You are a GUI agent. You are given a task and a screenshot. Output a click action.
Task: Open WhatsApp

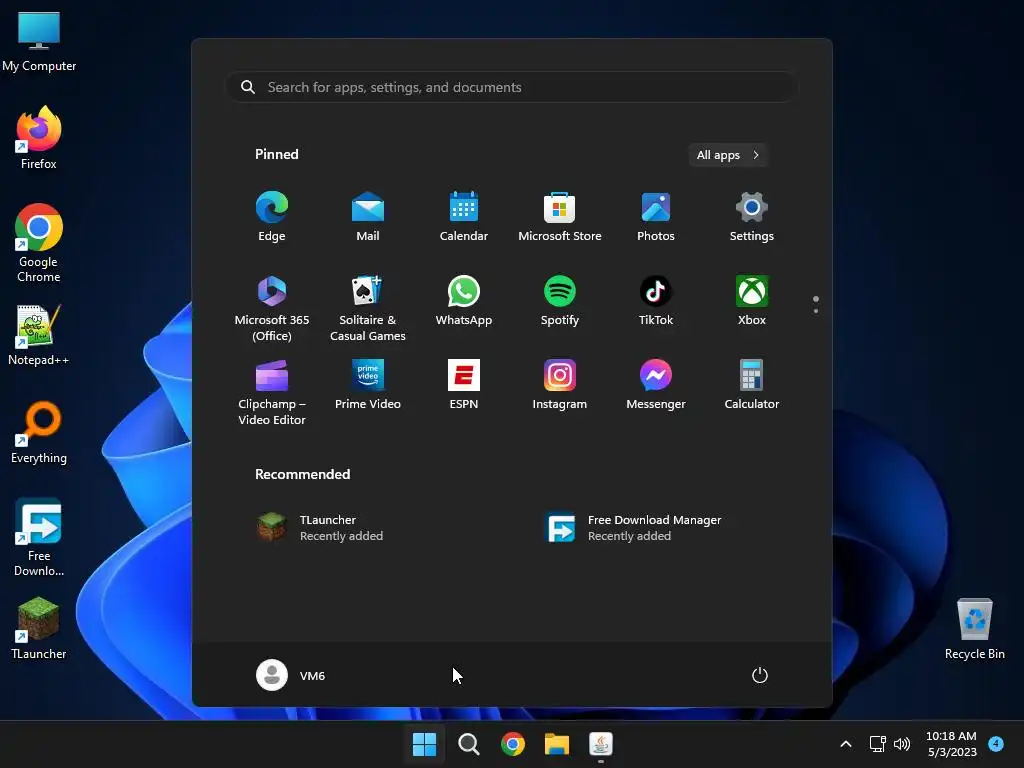(464, 301)
